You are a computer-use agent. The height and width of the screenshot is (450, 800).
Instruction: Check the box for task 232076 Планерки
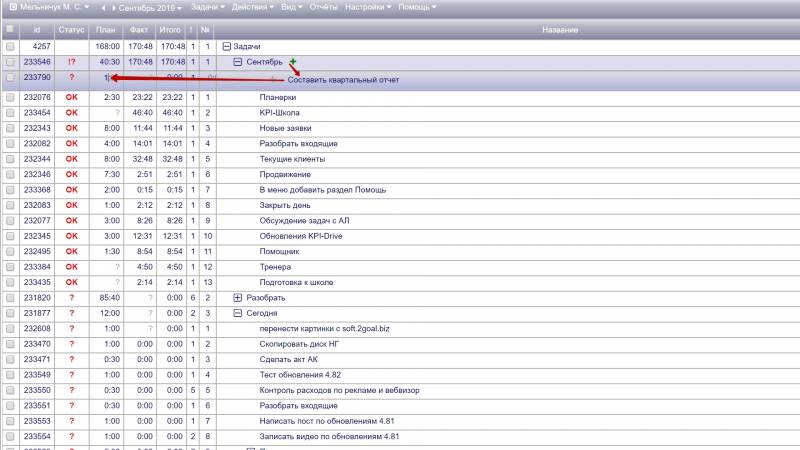(10, 97)
